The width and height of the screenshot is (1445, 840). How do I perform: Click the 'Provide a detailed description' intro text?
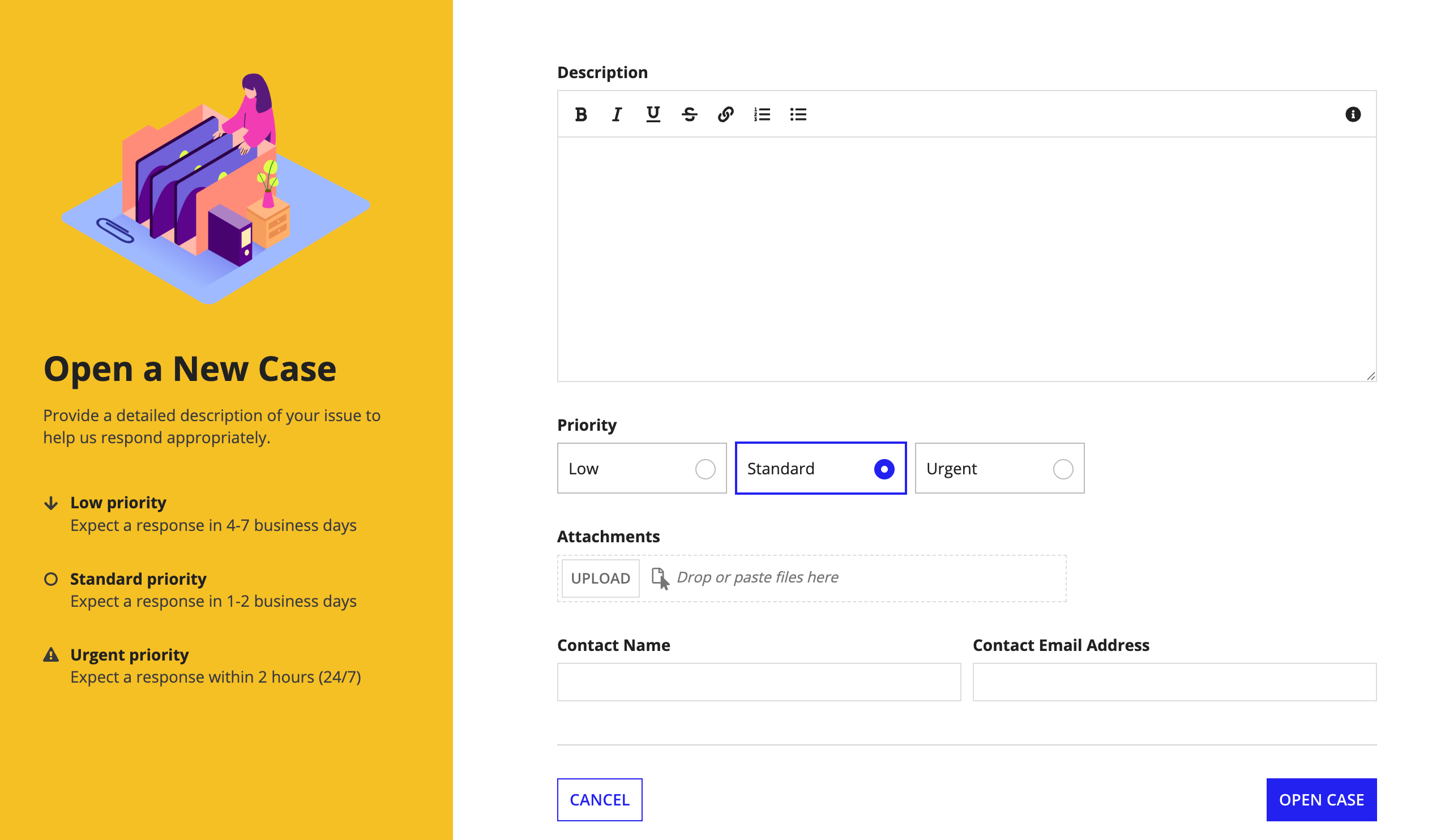(212, 426)
